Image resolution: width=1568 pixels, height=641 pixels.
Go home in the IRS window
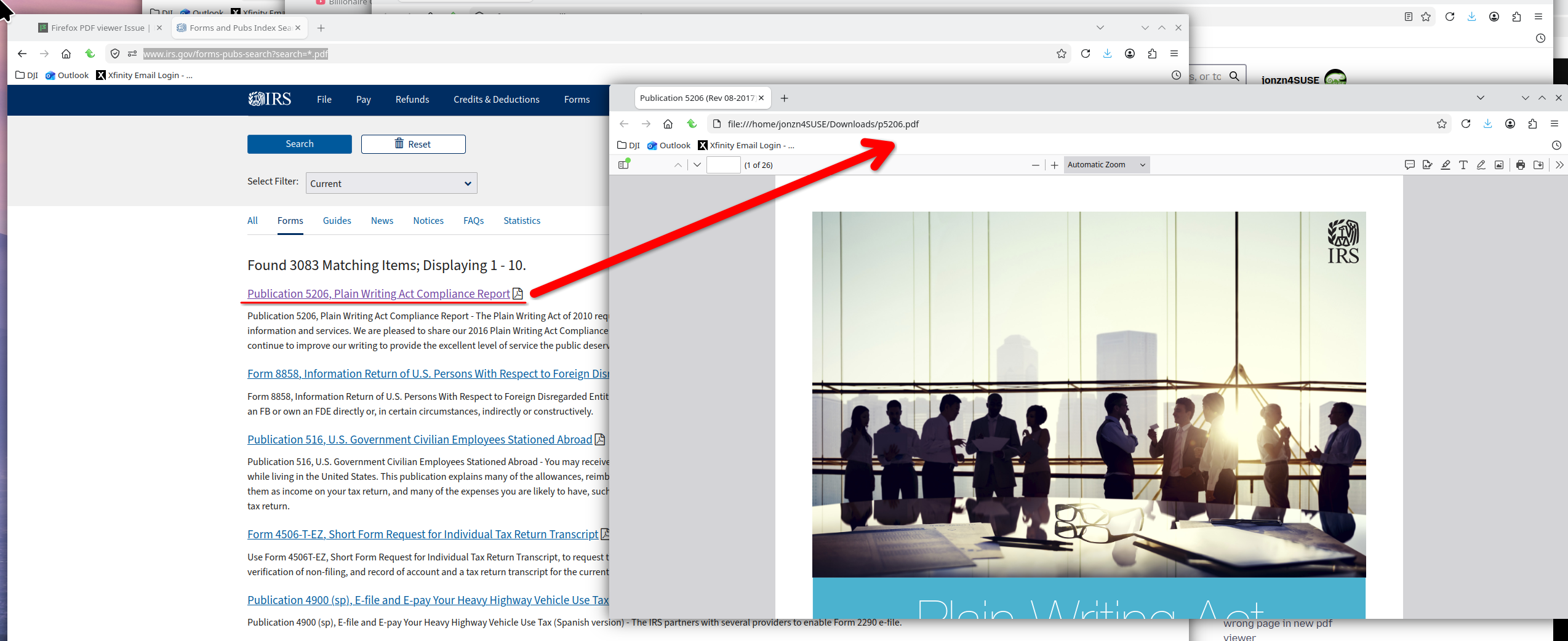(x=66, y=54)
